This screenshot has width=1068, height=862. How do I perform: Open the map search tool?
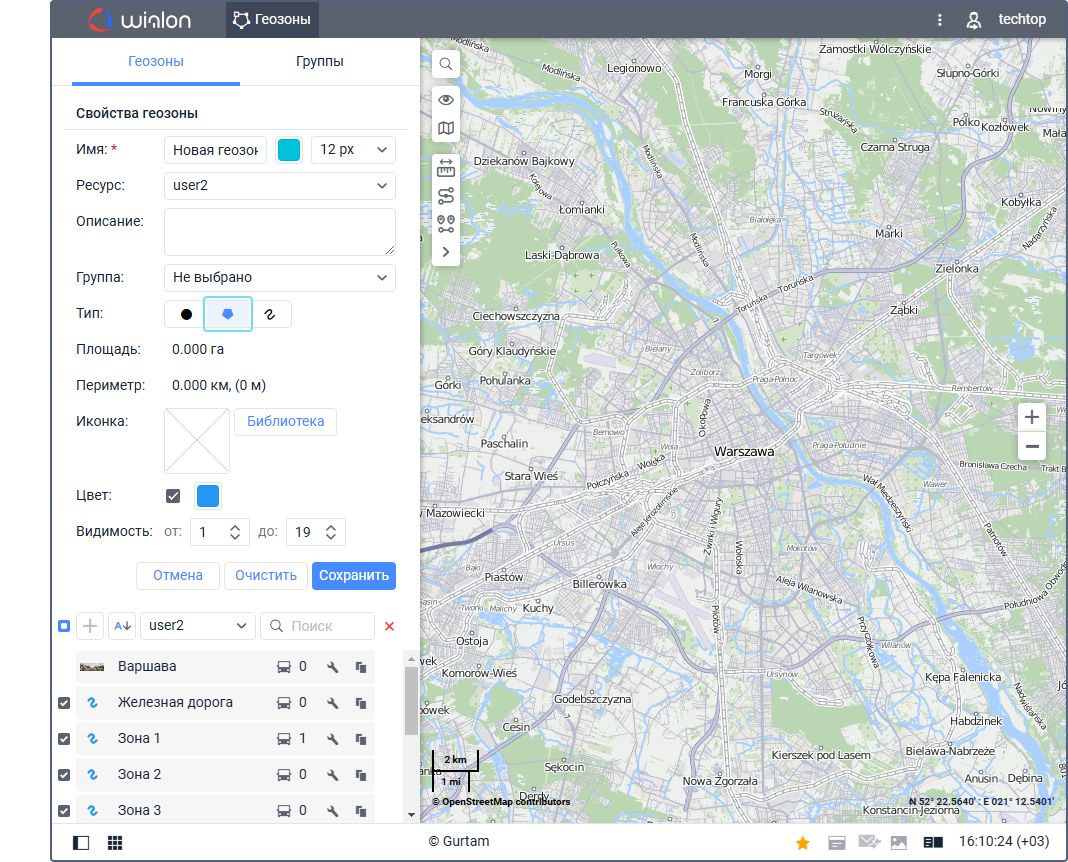[446, 64]
